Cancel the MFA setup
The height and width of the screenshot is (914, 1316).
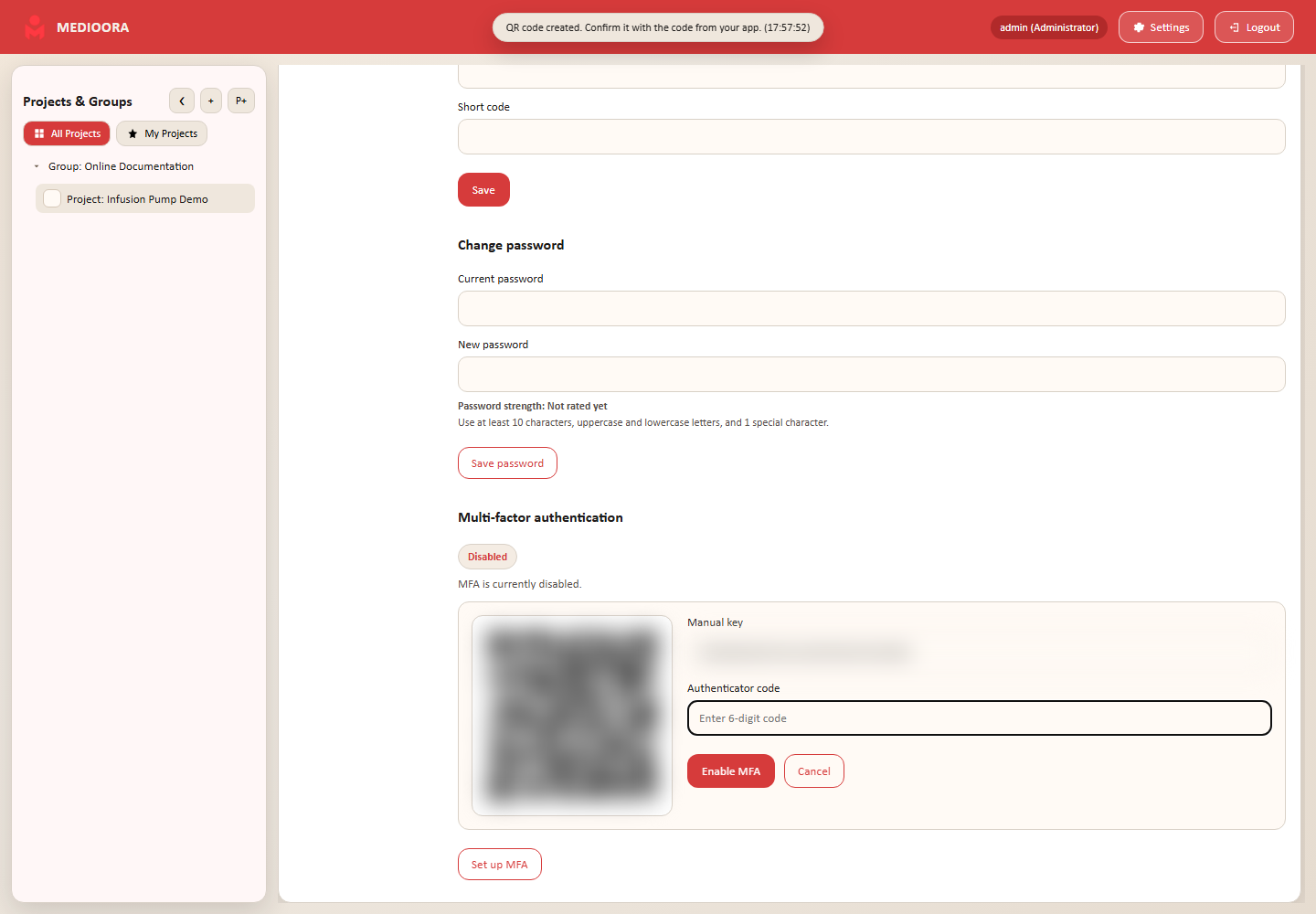[x=813, y=771]
